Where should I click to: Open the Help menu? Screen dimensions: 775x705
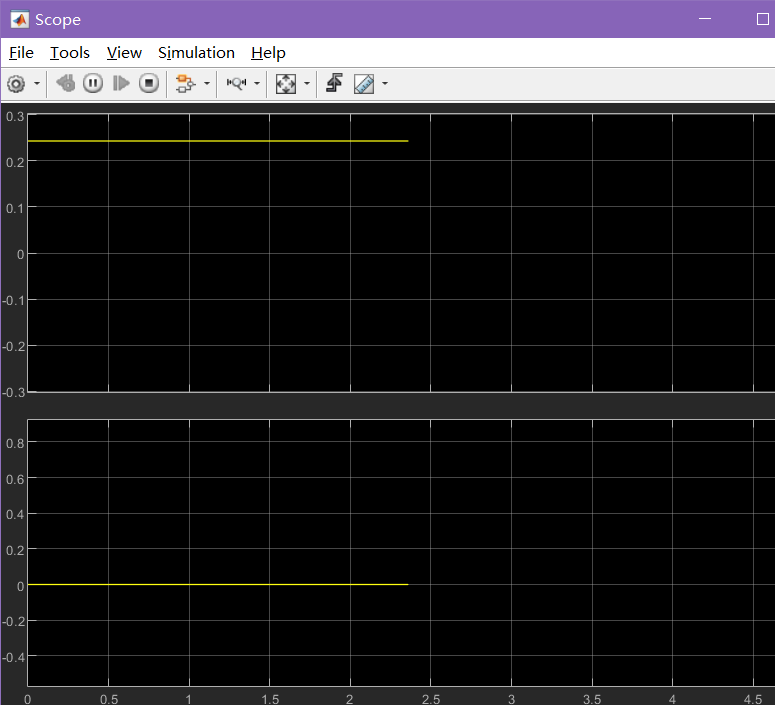[268, 53]
